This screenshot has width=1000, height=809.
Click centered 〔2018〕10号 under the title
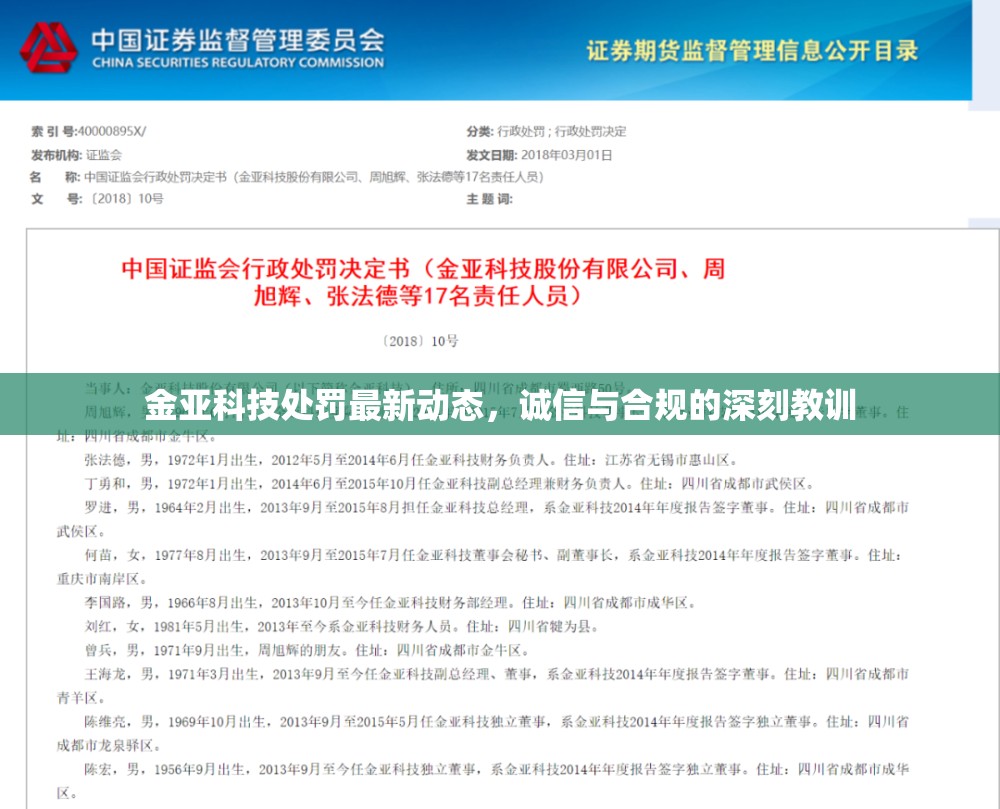click(420, 341)
